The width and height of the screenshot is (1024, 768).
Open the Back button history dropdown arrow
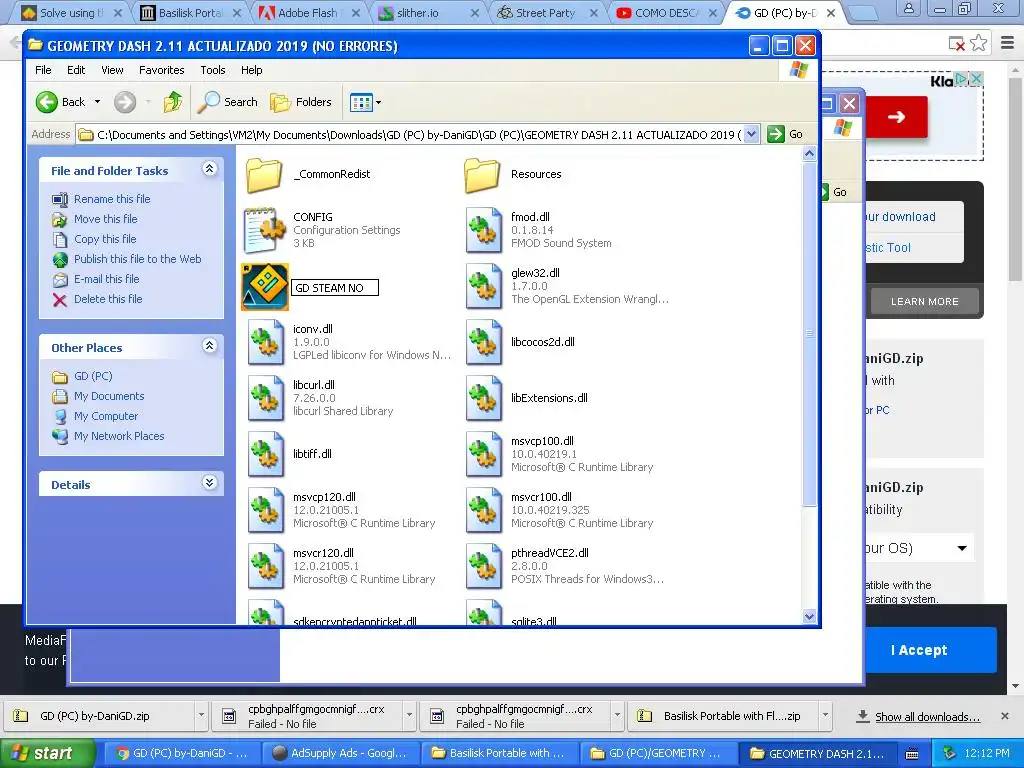point(97,102)
